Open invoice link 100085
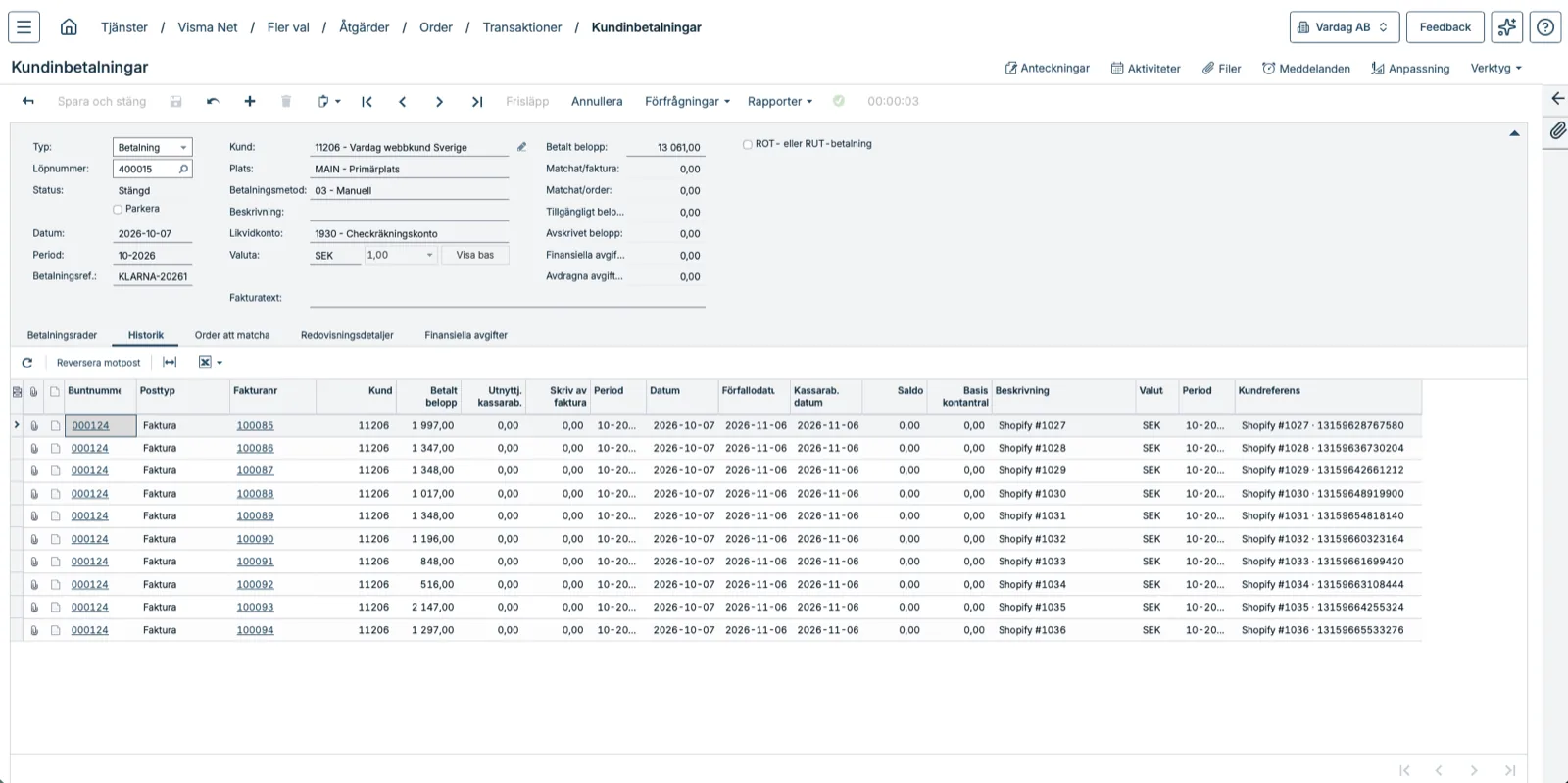 point(255,425)
